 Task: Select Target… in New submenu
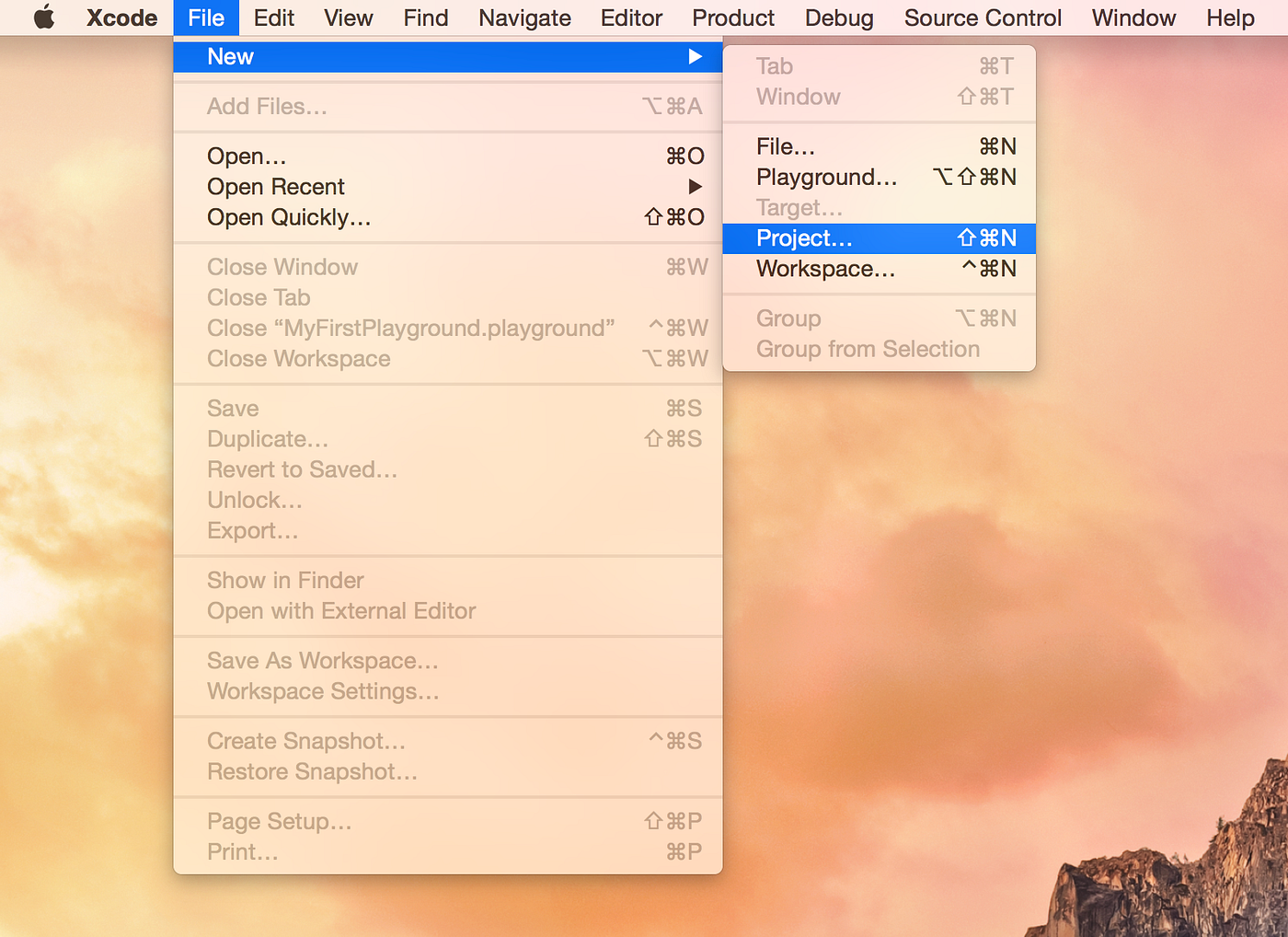click(880, 208)
